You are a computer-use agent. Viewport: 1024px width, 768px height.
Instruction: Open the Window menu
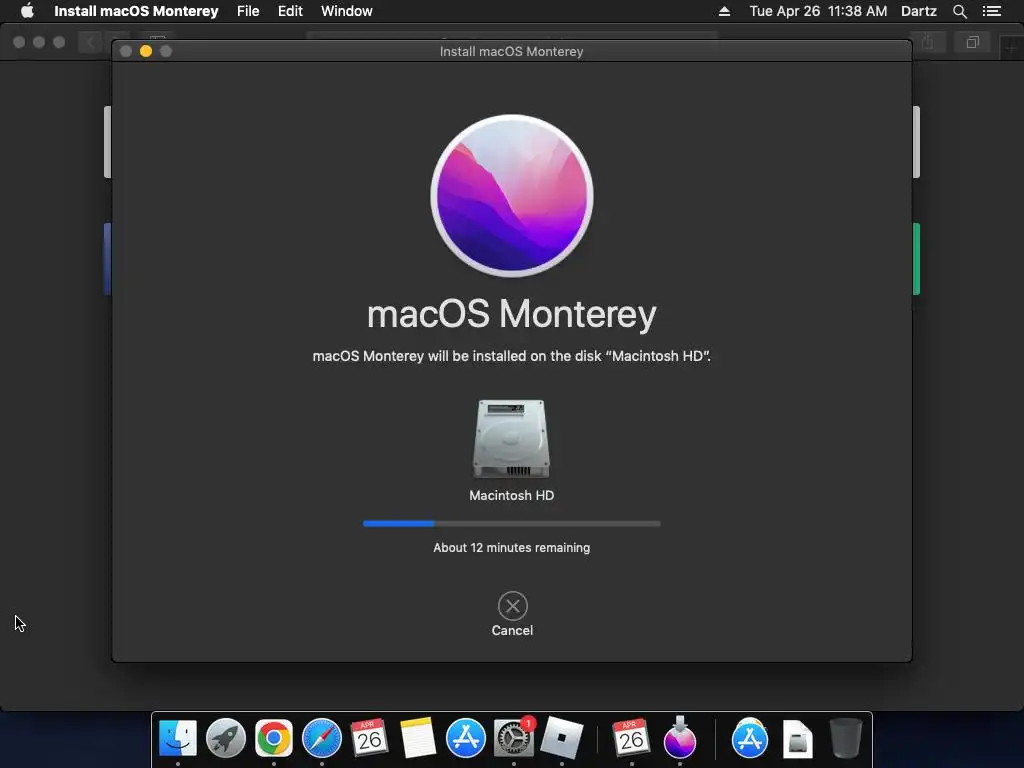click(x=346, y=11)
